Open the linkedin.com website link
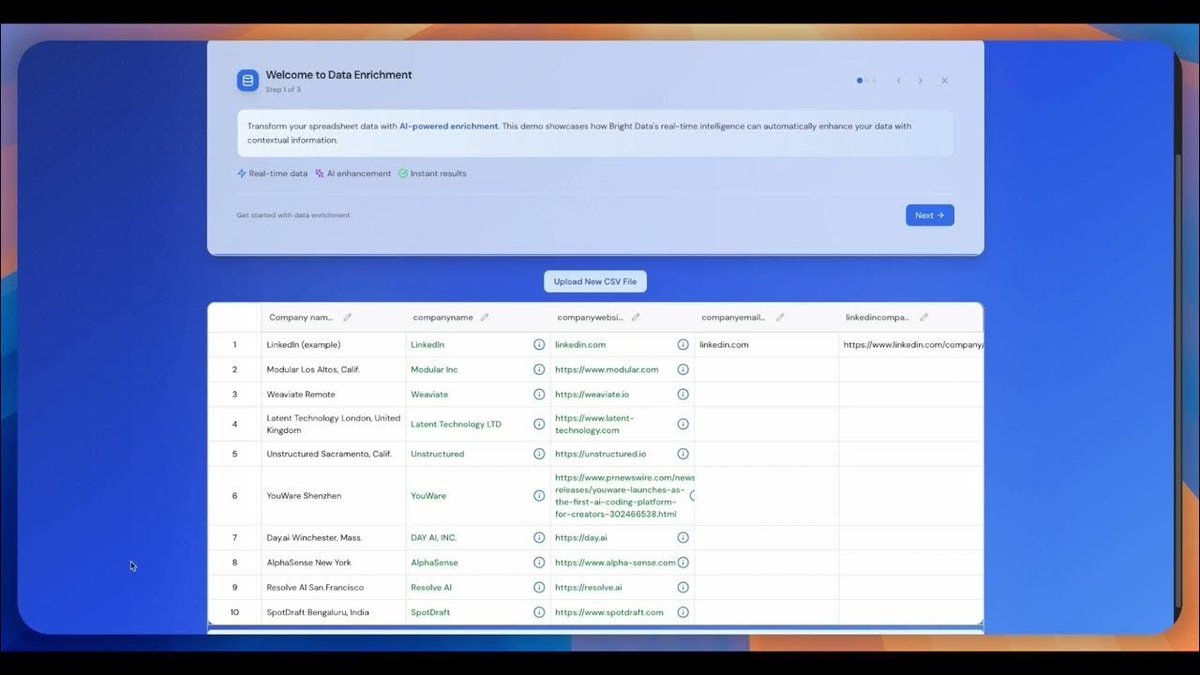Viewport: 1200px width, 675px height. [580, 344]
